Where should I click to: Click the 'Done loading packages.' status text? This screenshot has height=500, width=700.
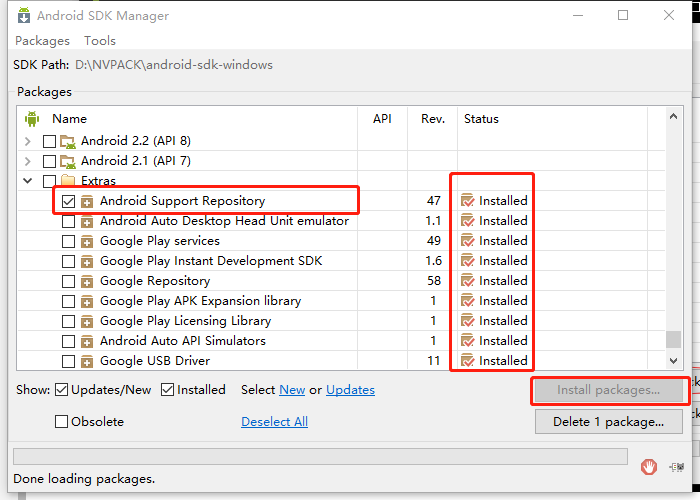84,479
